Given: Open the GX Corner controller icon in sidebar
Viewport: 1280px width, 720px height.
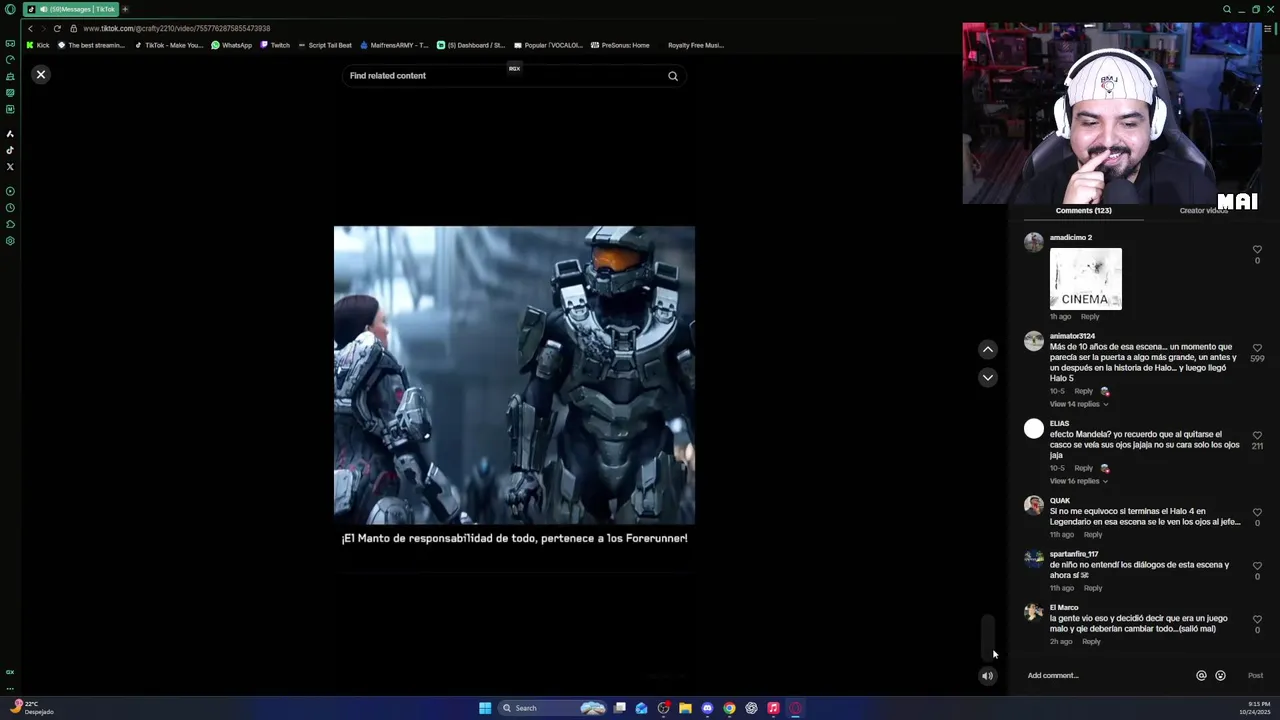Looking at the screenshot, I should 10,44.
